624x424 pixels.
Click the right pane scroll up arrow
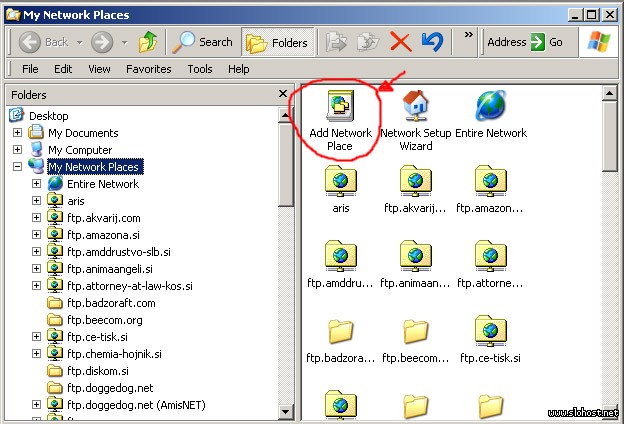click(609, 93)
